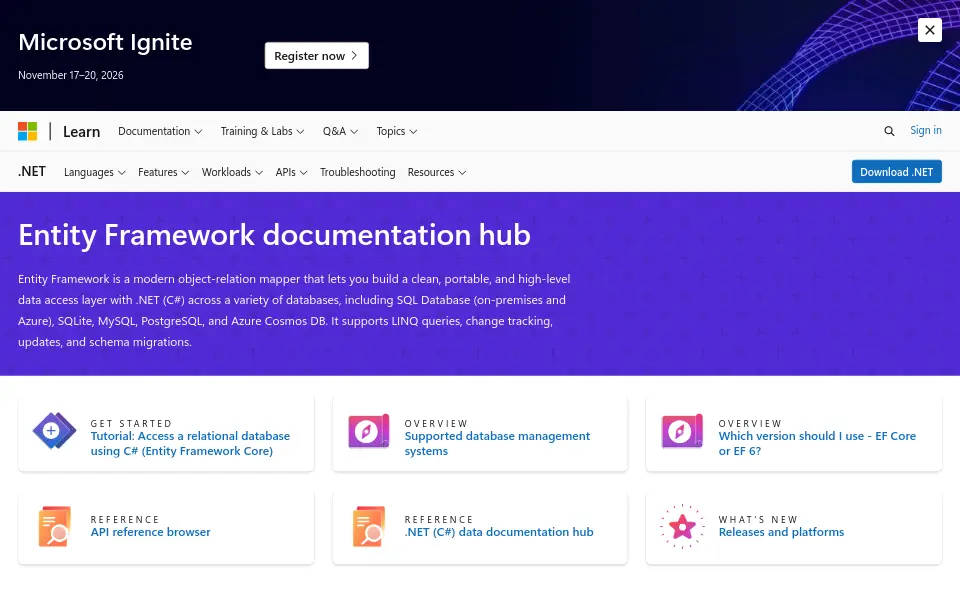This screenshot has width=960, height=600.
Task: Expand the Features dropdown
Action: point(163,172)
